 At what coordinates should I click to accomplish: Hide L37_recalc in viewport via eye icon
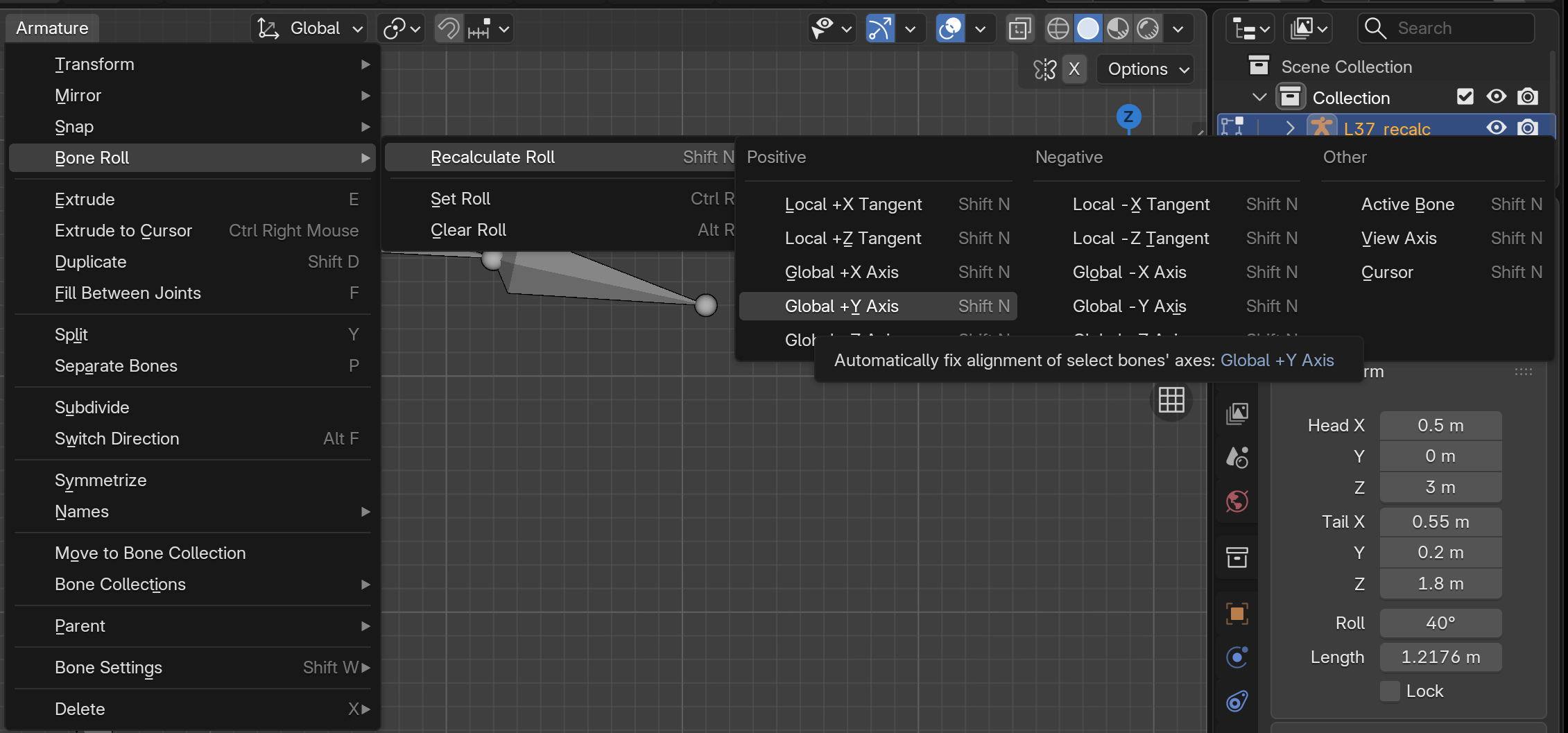1496,127
